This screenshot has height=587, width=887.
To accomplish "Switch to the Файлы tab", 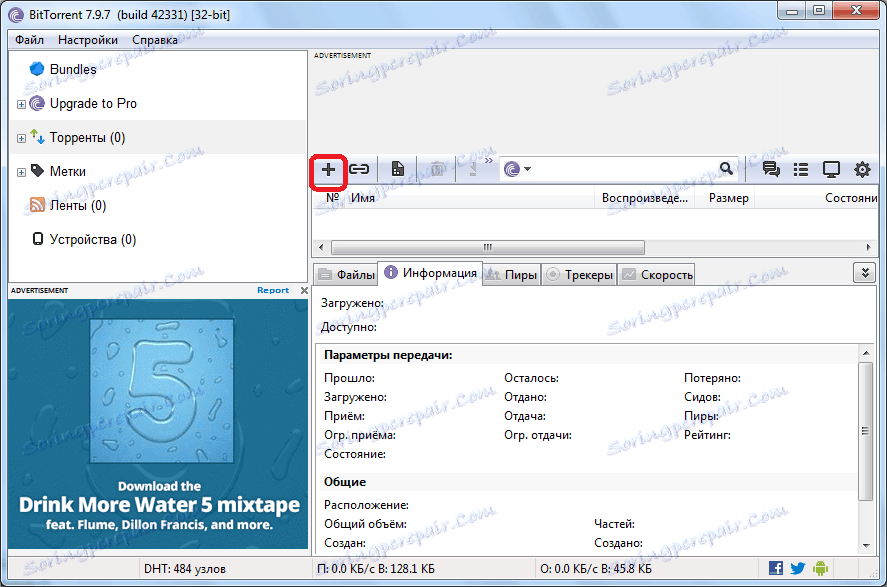I will (x=346, y=275).
